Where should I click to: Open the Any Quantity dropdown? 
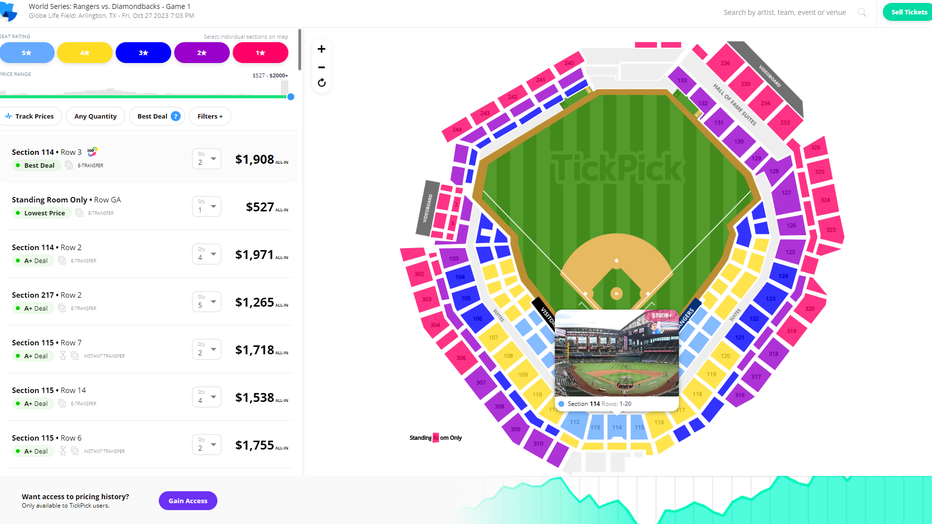[95, 116]
